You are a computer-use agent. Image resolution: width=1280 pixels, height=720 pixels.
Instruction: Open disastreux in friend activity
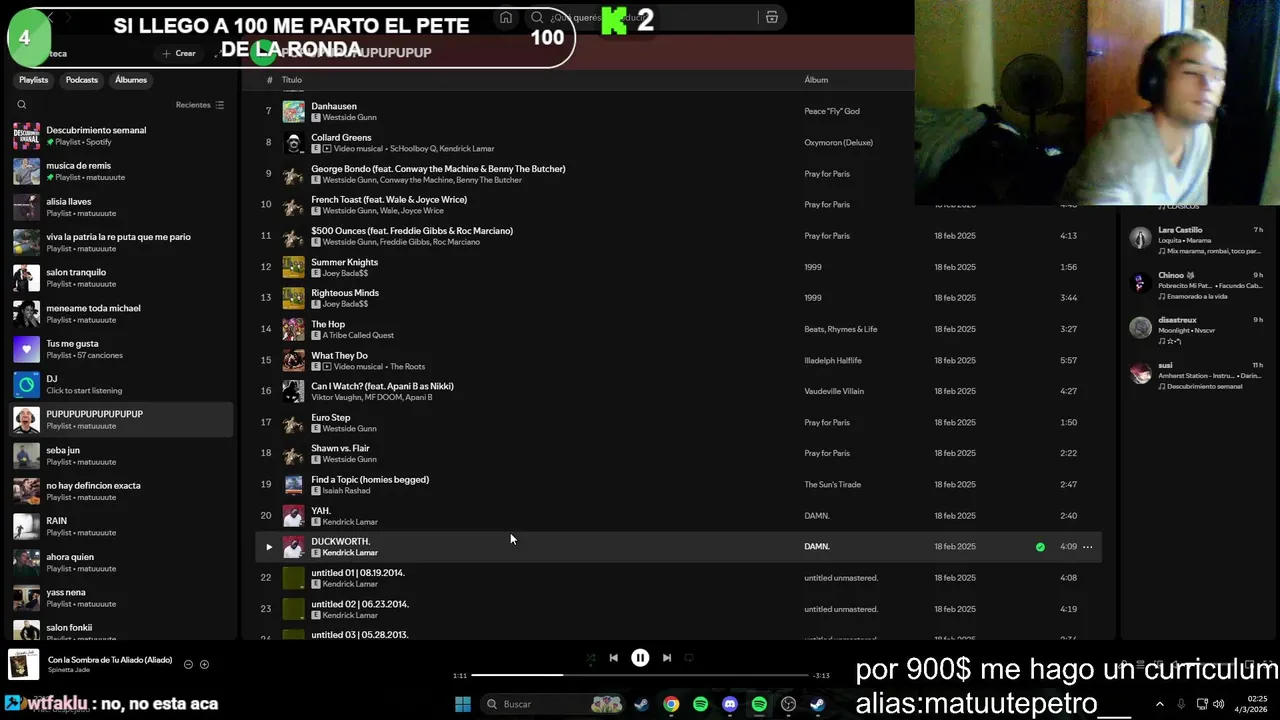click(1196, 330)
